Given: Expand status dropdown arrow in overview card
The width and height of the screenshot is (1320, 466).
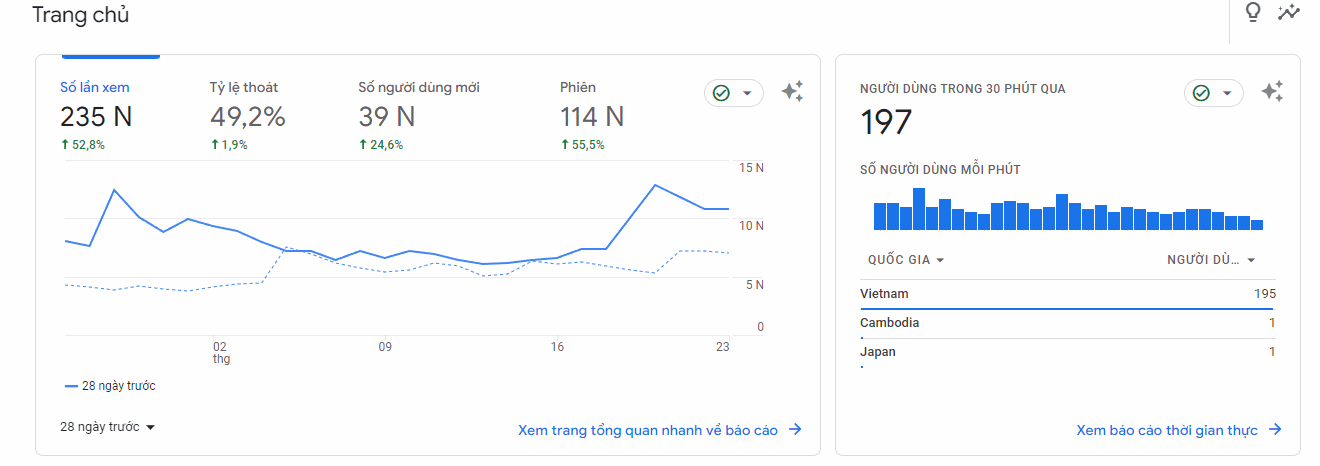Looking at the screenshot, I should click(747, 93).
